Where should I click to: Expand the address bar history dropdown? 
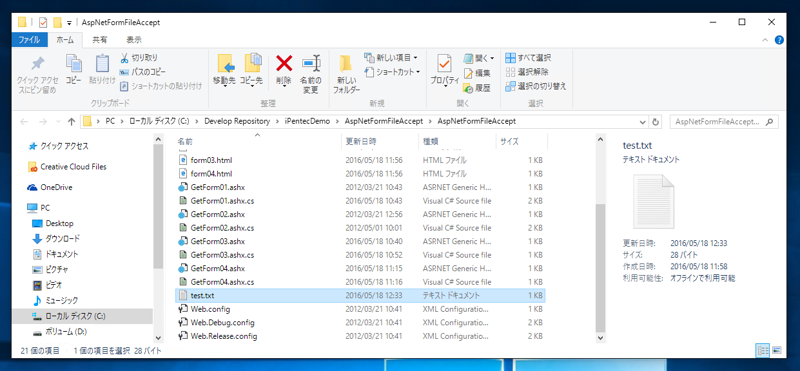(x=643, y=122)
